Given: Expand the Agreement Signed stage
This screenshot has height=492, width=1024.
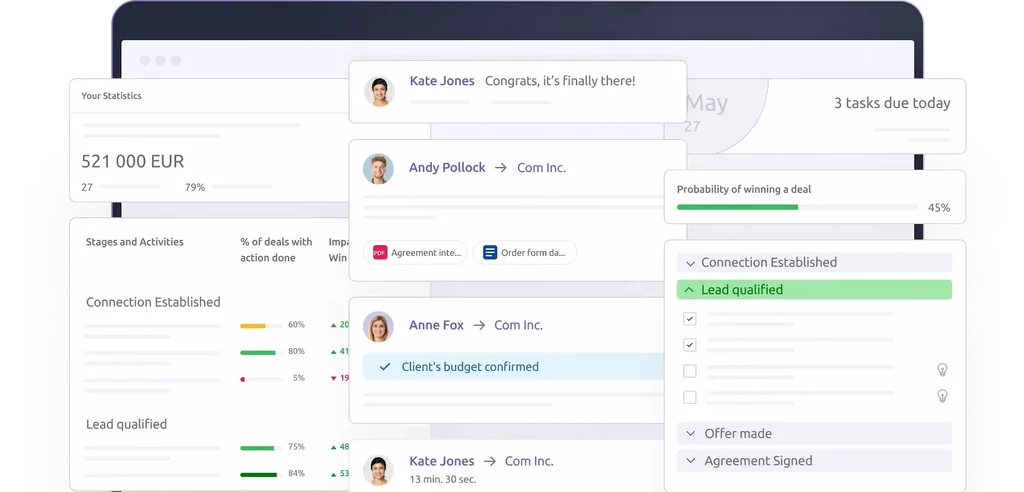Looking at the screenshot, I should [x=690, y=461].
